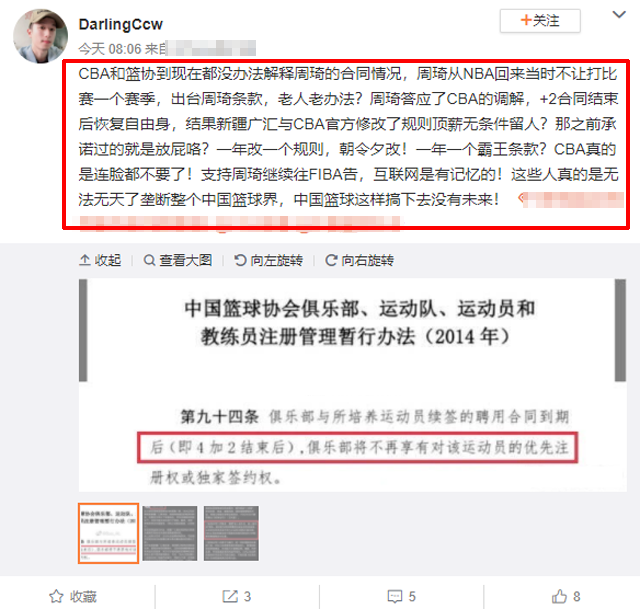The width and height of the screenshot is (640, 609).
Task: Rotate image right with 向右旋转
Action: coord(359,260)
